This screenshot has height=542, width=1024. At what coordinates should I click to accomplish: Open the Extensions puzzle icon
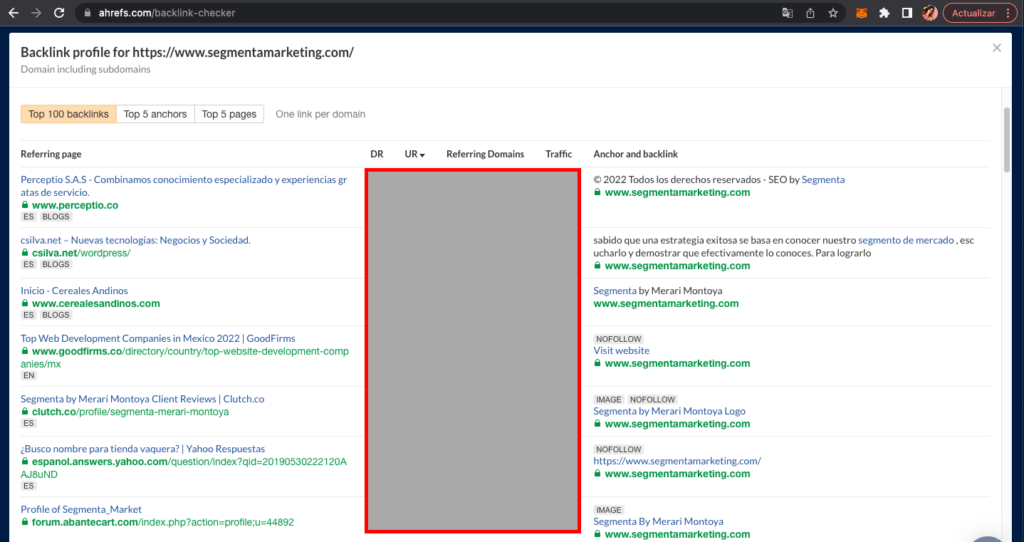[884, 13]
